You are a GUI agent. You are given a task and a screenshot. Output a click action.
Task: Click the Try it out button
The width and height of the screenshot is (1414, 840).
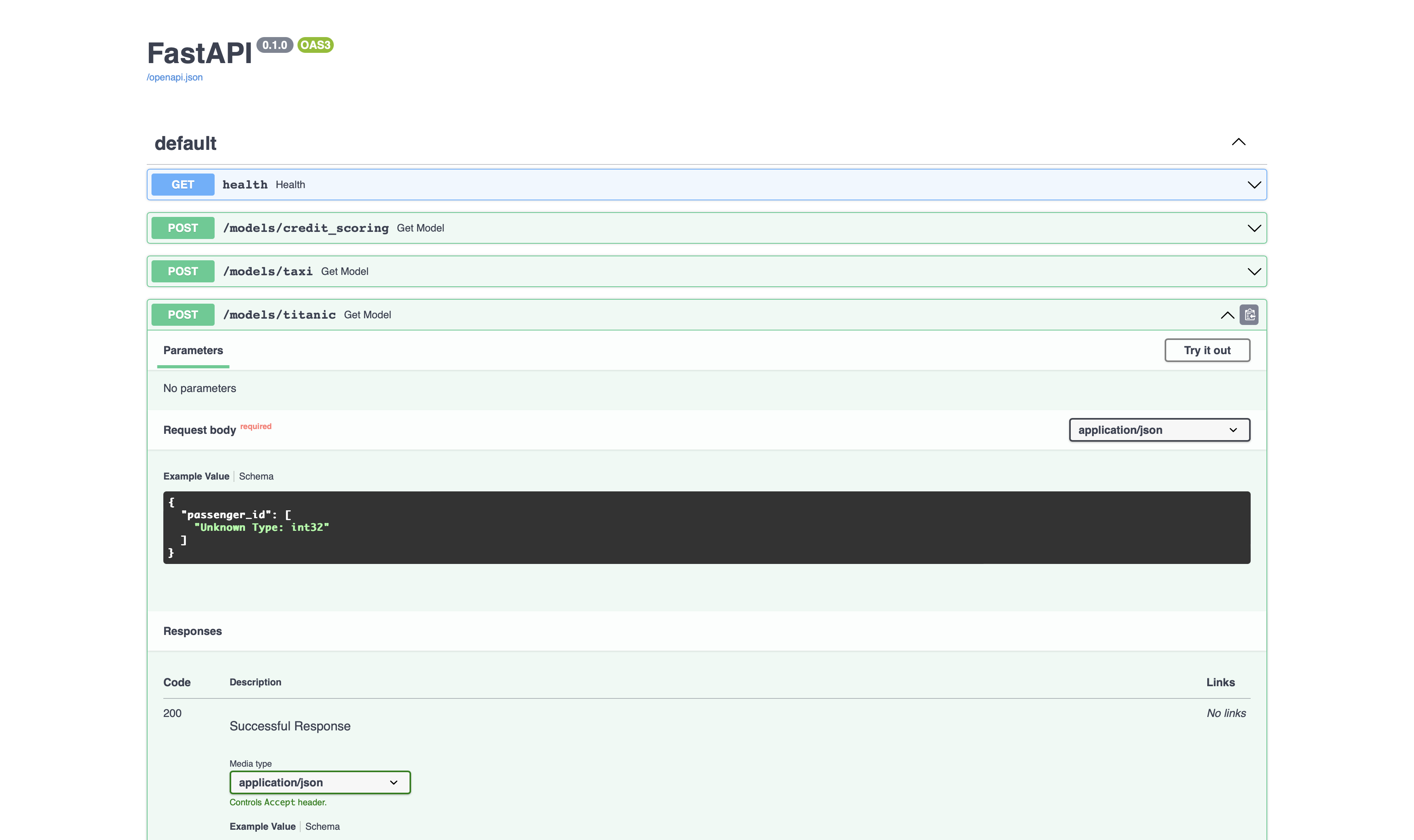[x=1207, y=350]
